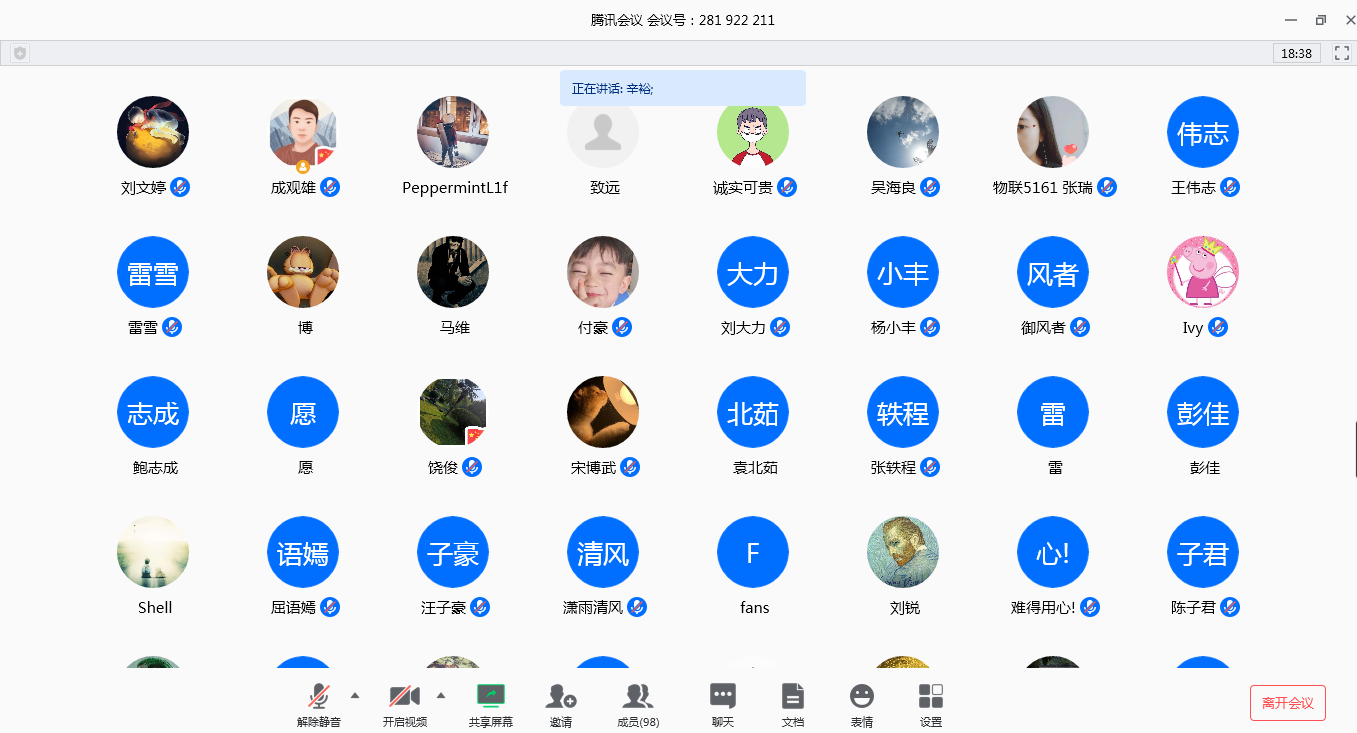Expand the camera options arrow
This screenshot has width=1357, height=733.
click(441, 695)
